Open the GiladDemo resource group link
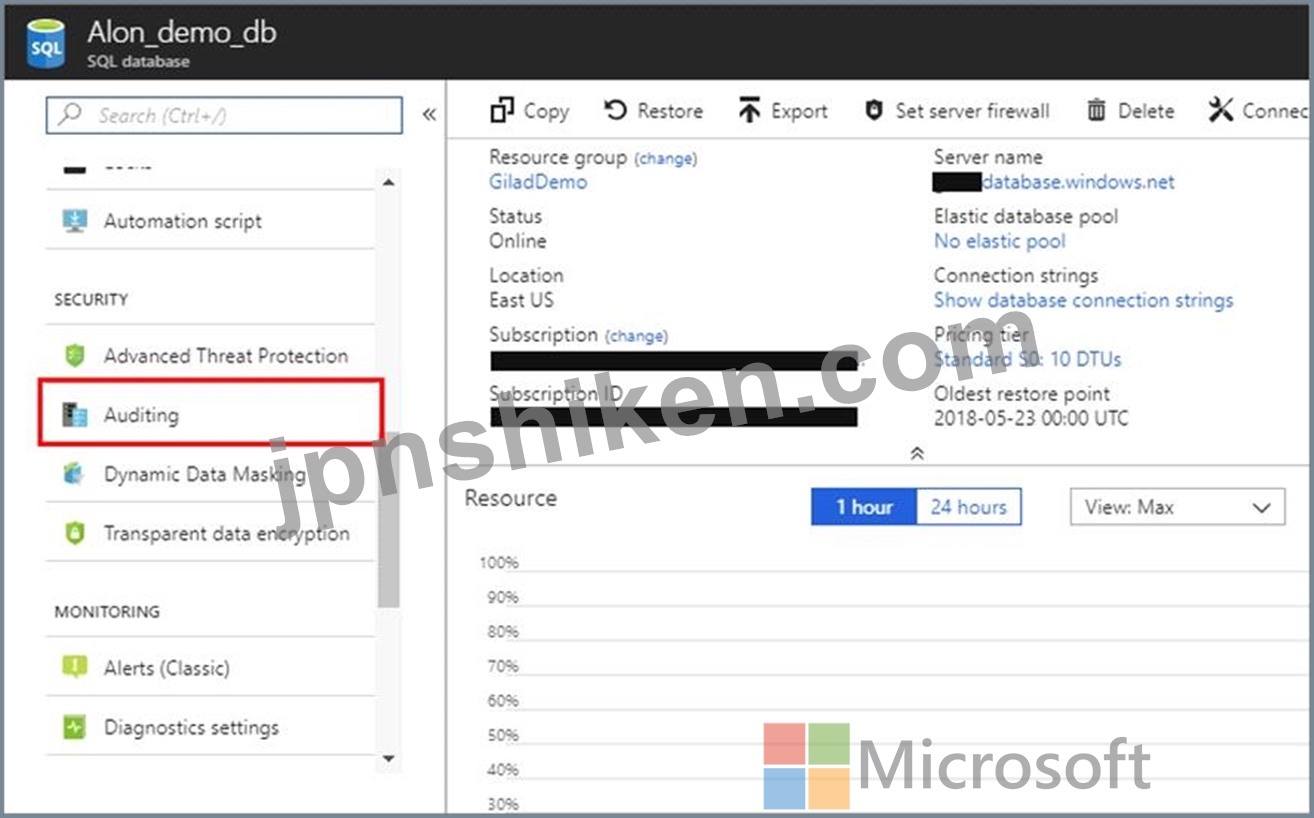 [x=538, y=182]
